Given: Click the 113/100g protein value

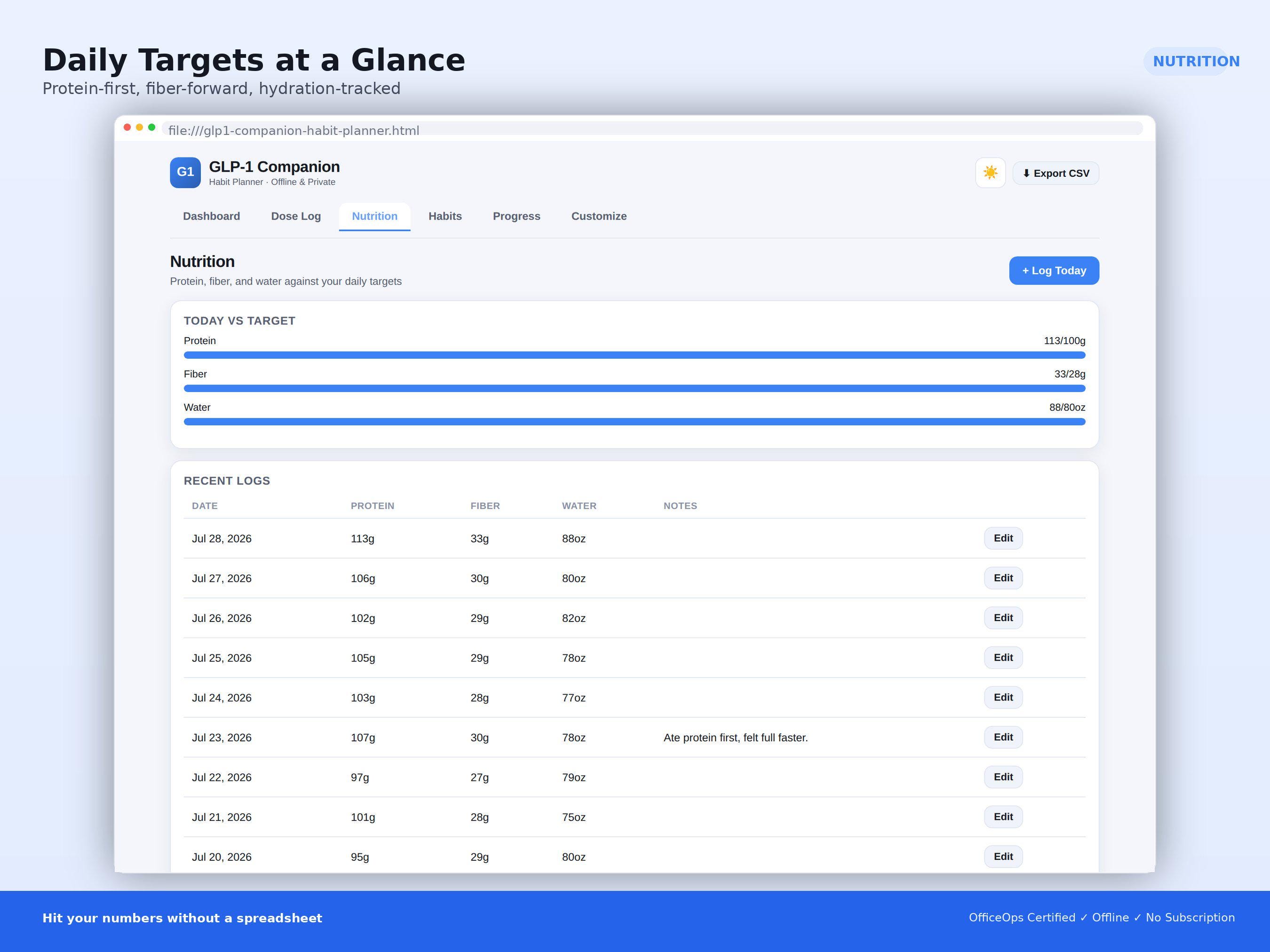Looking at the screenshot, I should point(1064,341).
